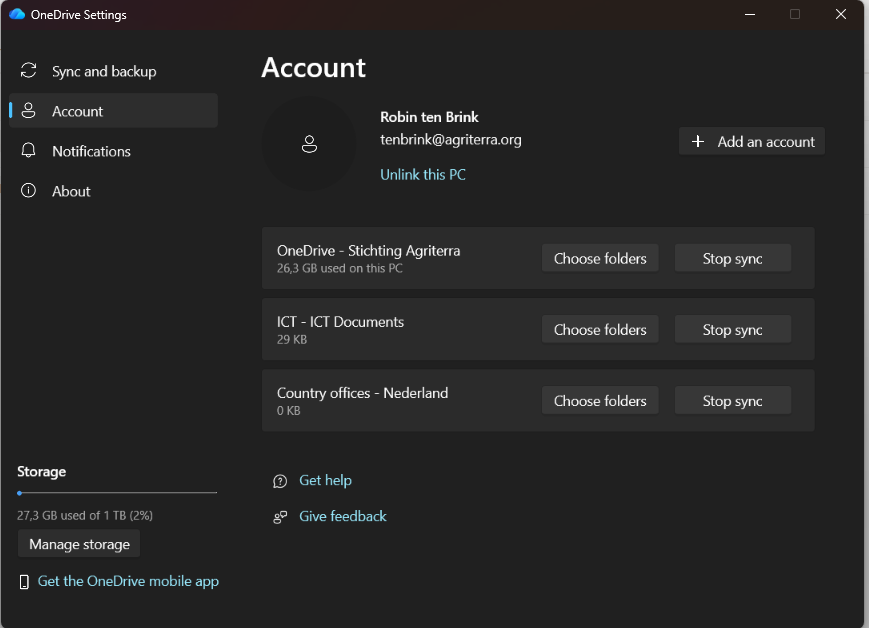The height and width of the screenshot is (628, 869).
Task: Stop sync for ICT - ICT Documents
Action: click(x=733, y=329)
